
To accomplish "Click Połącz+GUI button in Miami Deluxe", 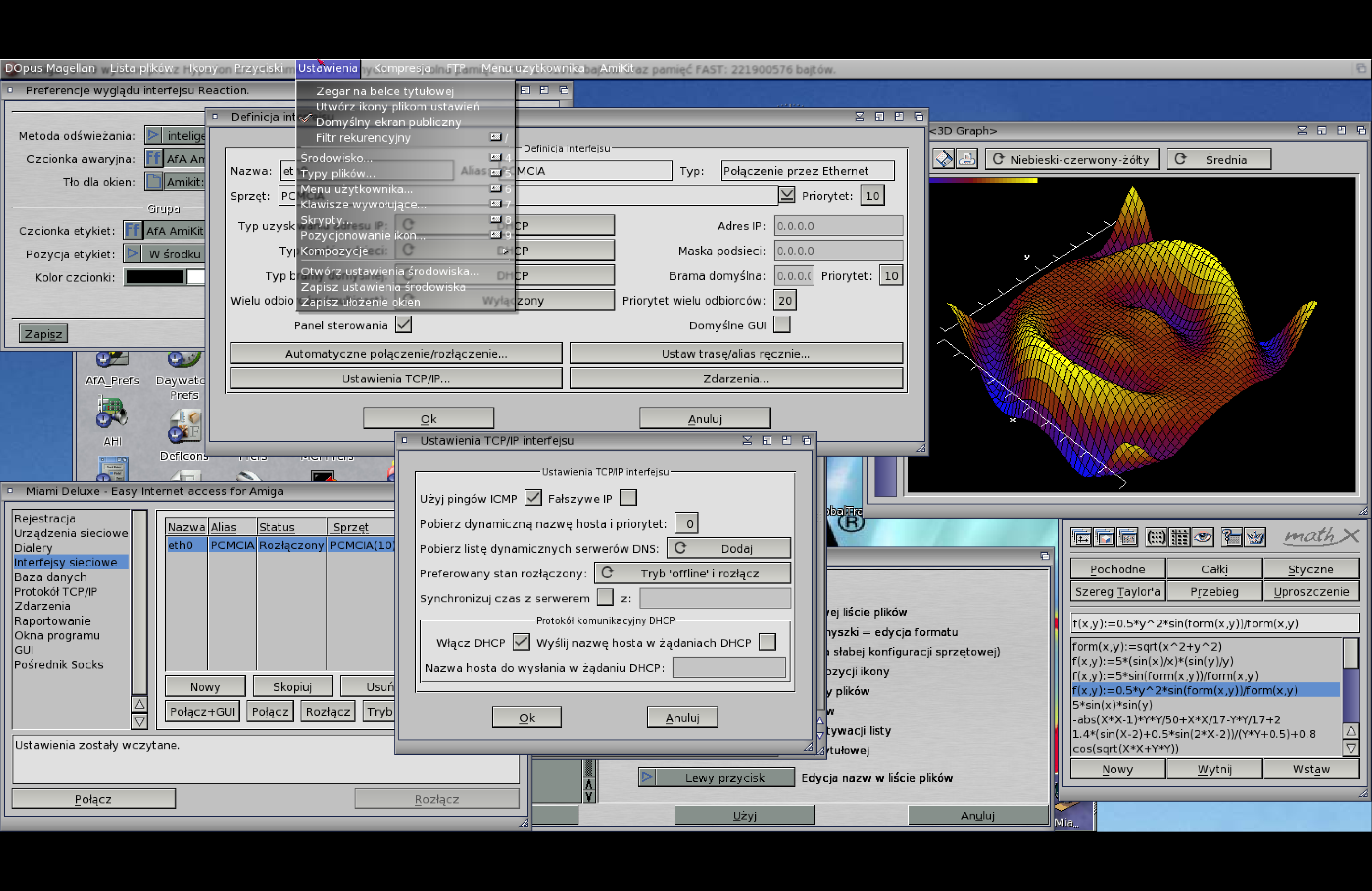I will [x=202, y=711].
